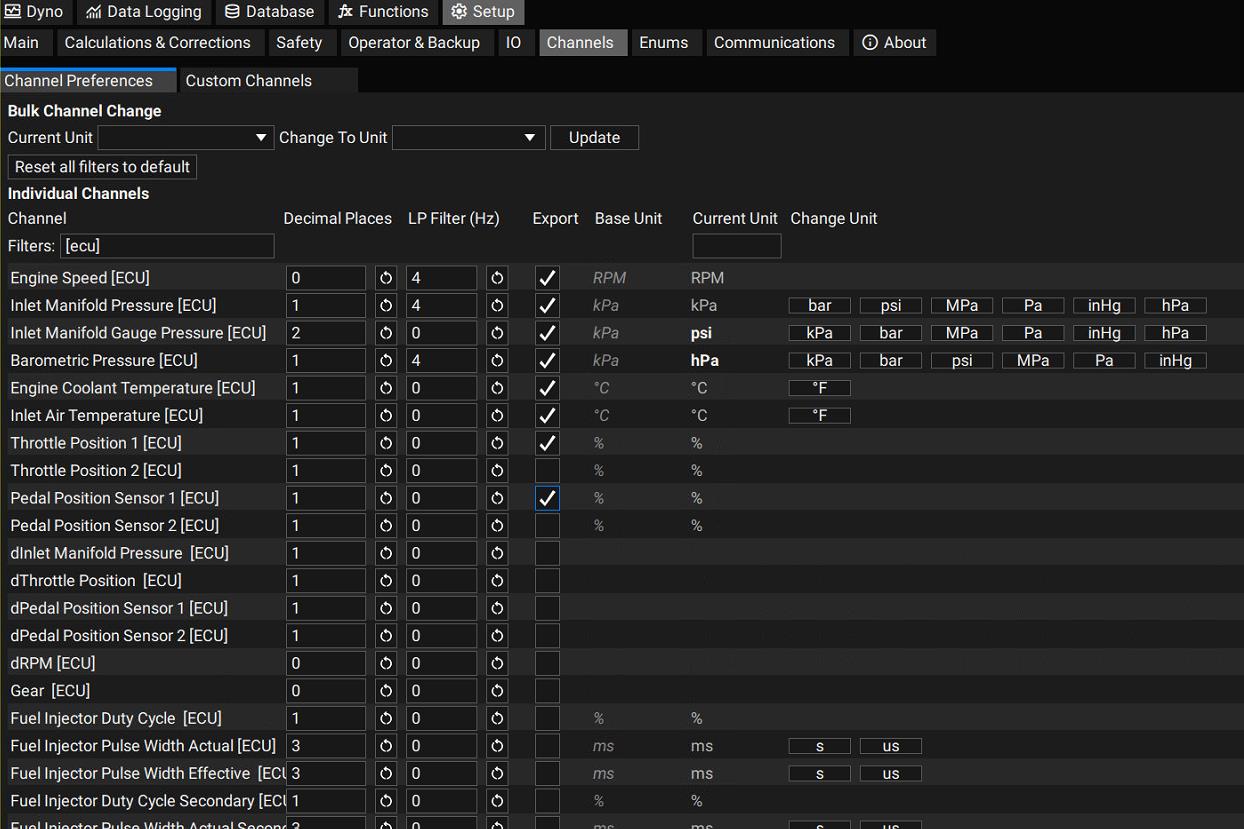Uncheck Export for Barometric Pressure [ECU]
This screenshot has height=829, width=1244.
tap(547, 360)
